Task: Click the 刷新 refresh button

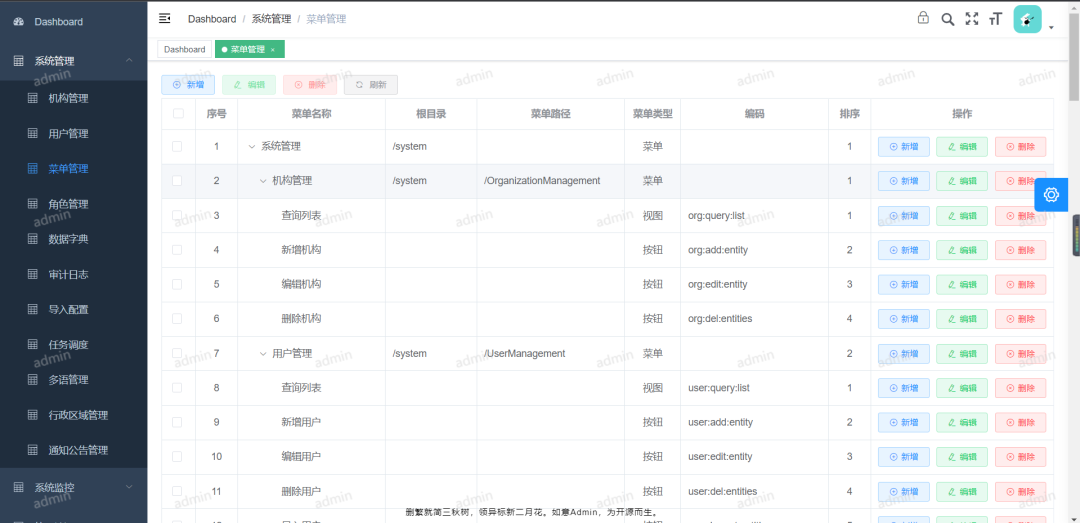Action: pos(370,85)
